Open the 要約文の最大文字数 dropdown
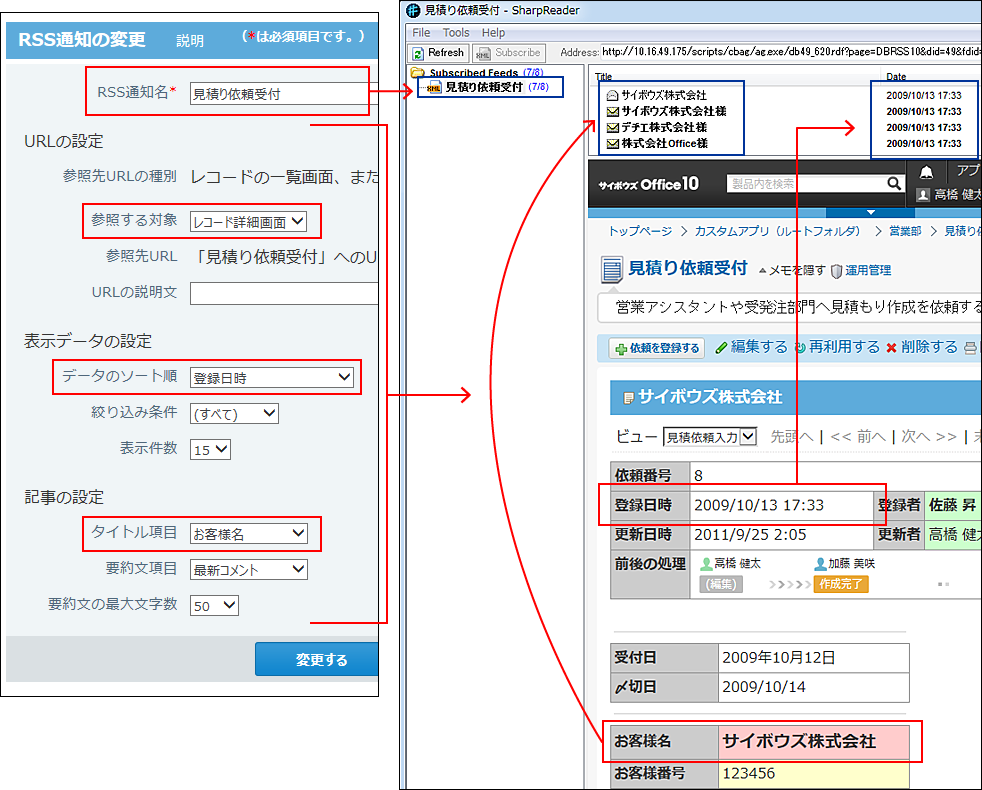Viewport: 982px width, 790px height. click(214, 605)
